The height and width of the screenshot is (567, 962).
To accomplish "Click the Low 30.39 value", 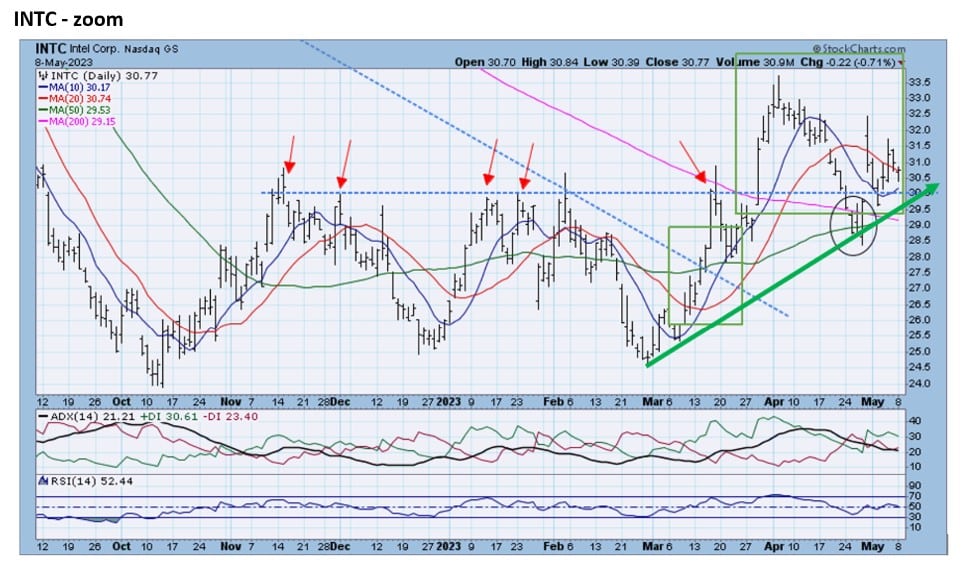I will 612,62.
